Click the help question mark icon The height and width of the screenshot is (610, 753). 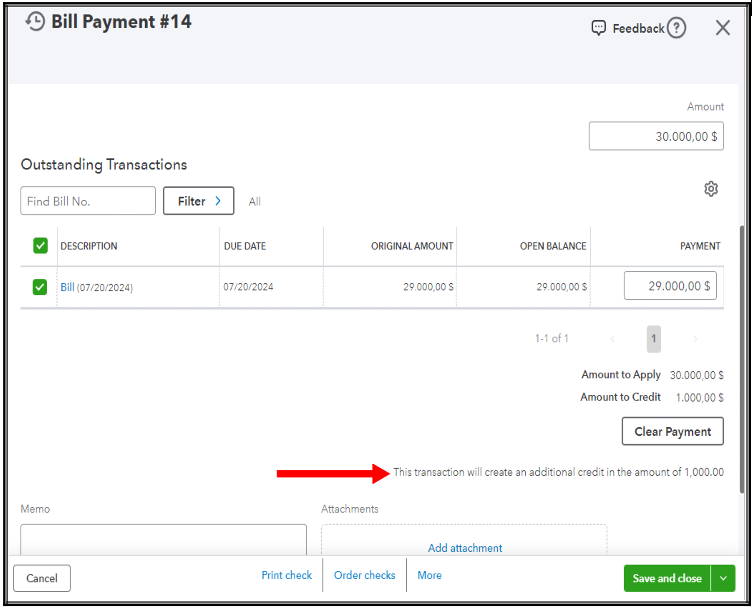coord(677,28)
